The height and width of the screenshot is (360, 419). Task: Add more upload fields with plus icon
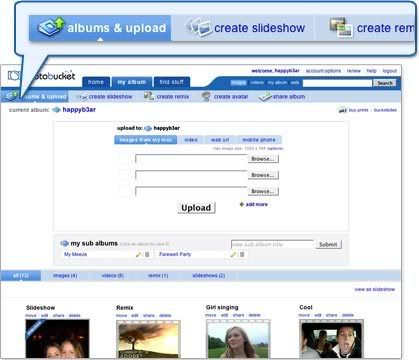[x=242, y=204]
